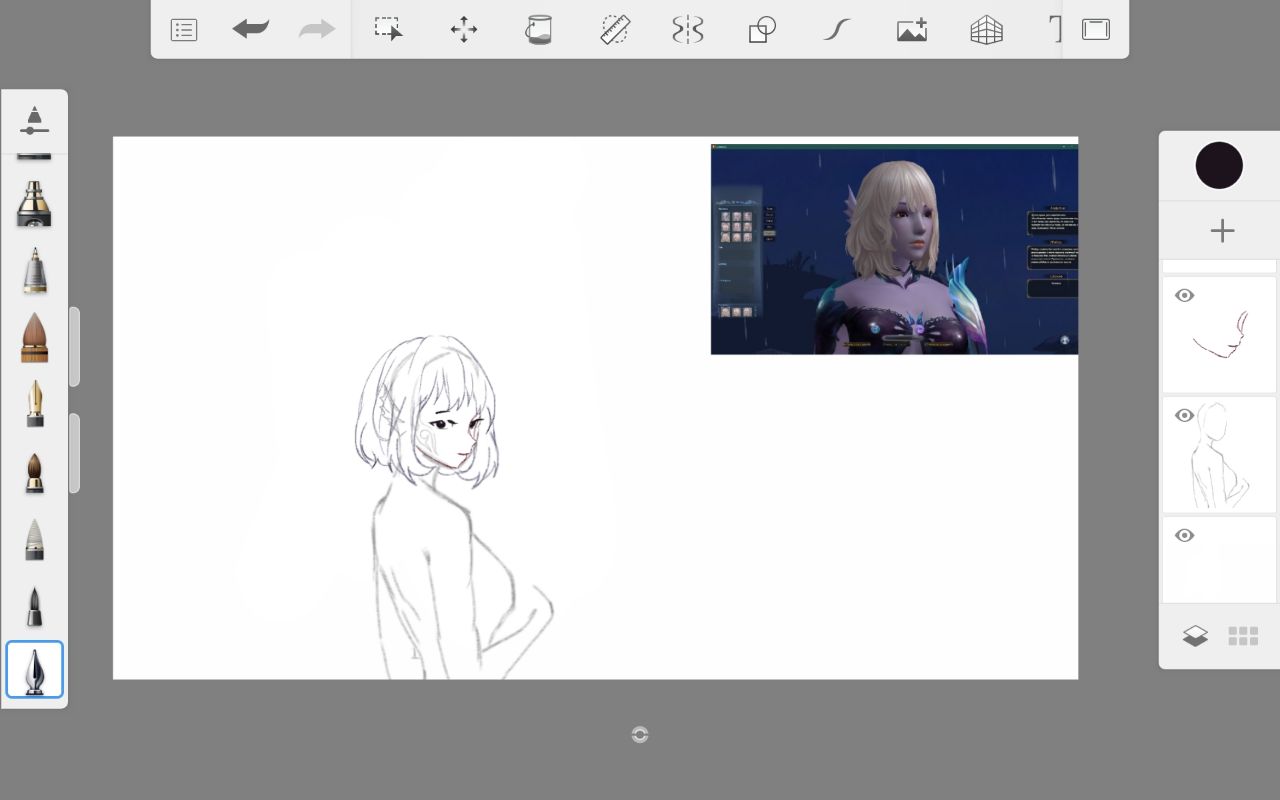Open the Ruler guides tool

(x=614, y=29)
